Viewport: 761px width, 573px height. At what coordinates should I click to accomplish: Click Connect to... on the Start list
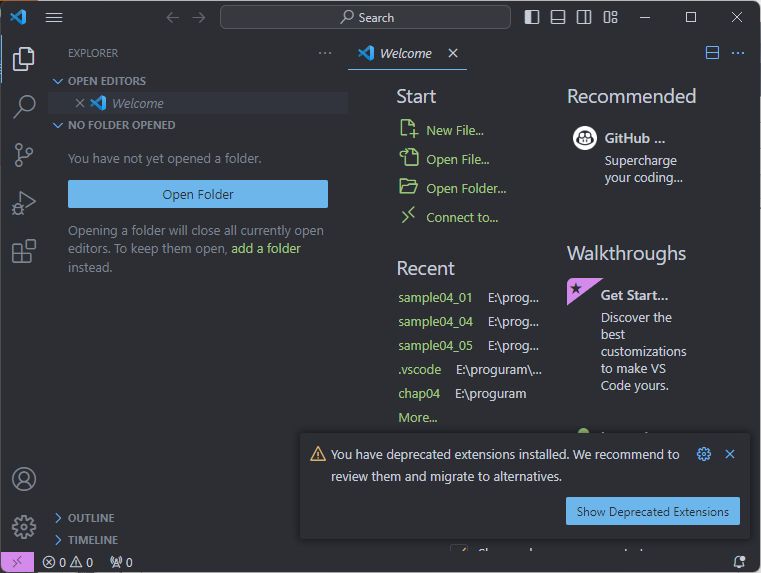click(x=449, y=217)
